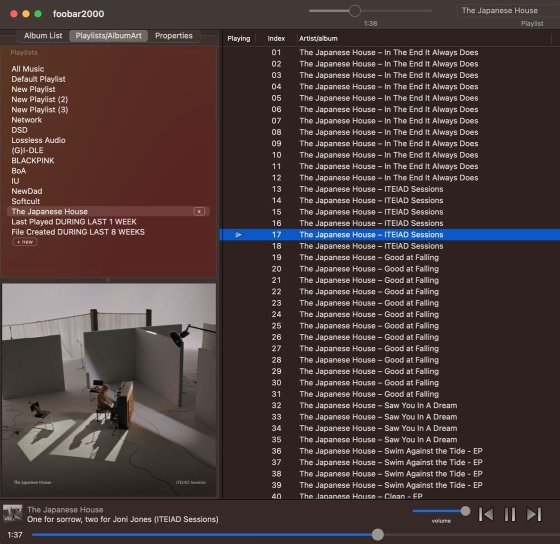
Task: Click the now-playing arrow on track 17
Action: (239, 235)
